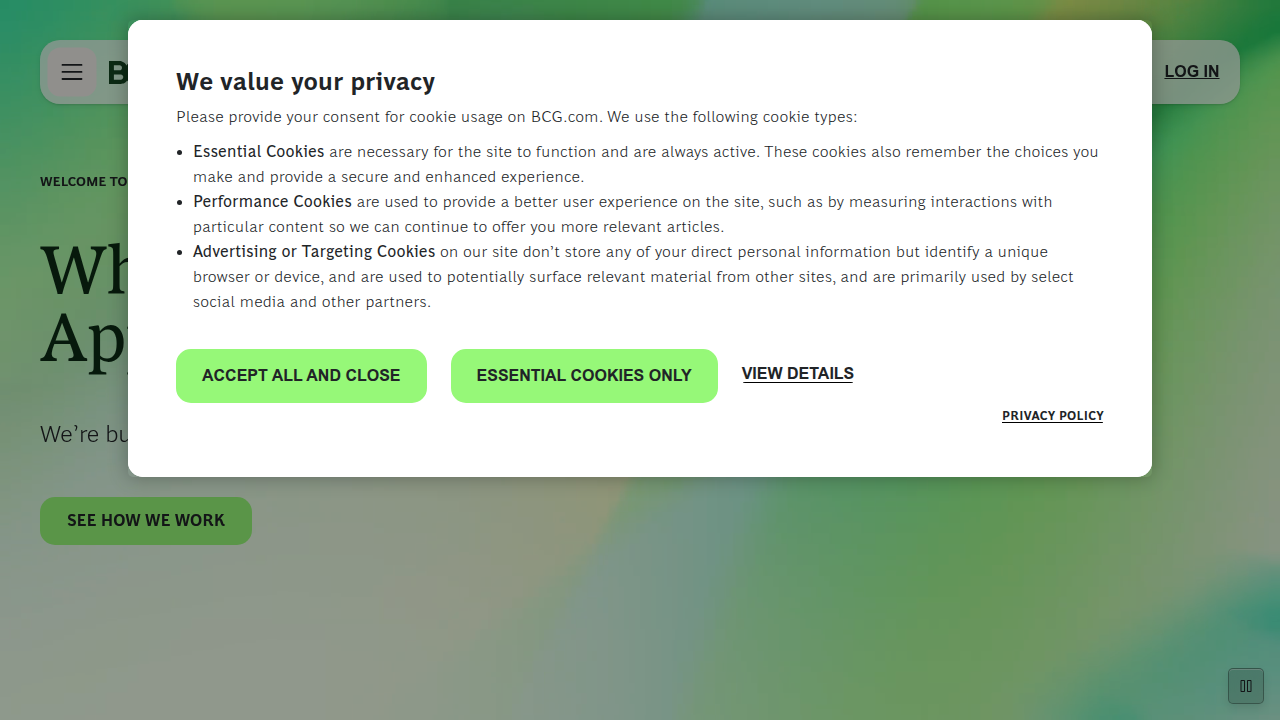Click the bold 'Performance Cookies' label
This screenshot has height=720, width=1280.
point(272,202)
